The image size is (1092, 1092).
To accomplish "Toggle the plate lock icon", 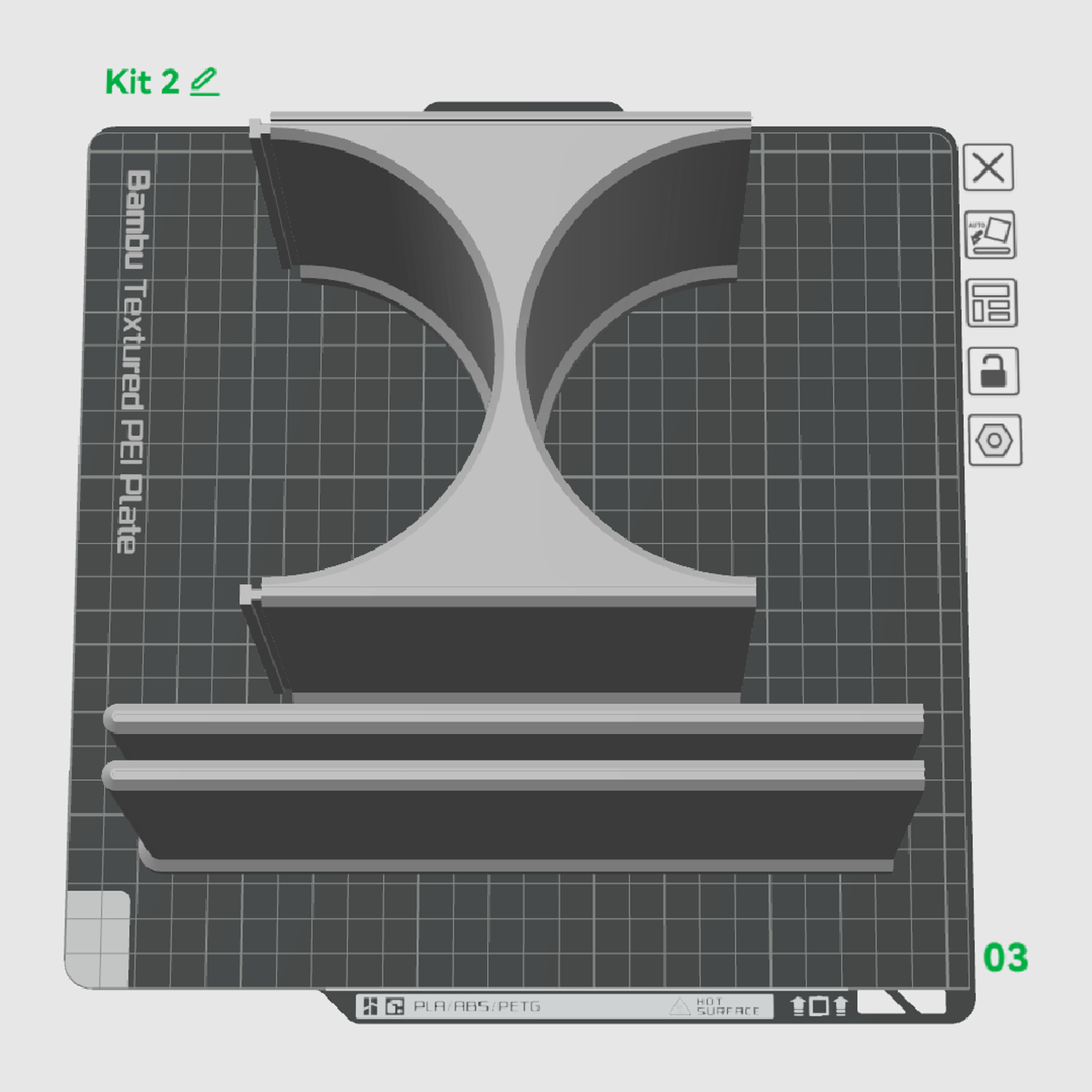I will pos(993,371).
